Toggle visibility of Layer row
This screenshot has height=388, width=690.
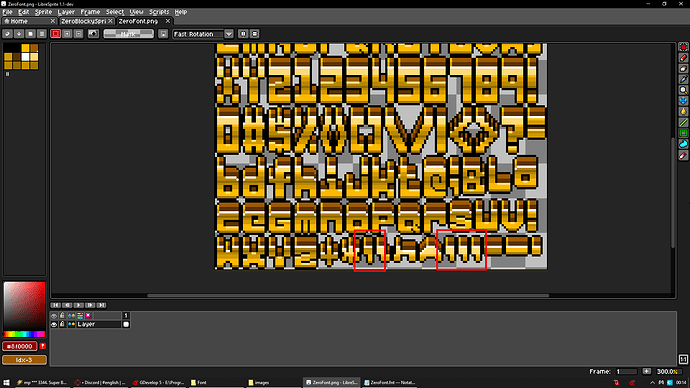(x=54, y=324)
